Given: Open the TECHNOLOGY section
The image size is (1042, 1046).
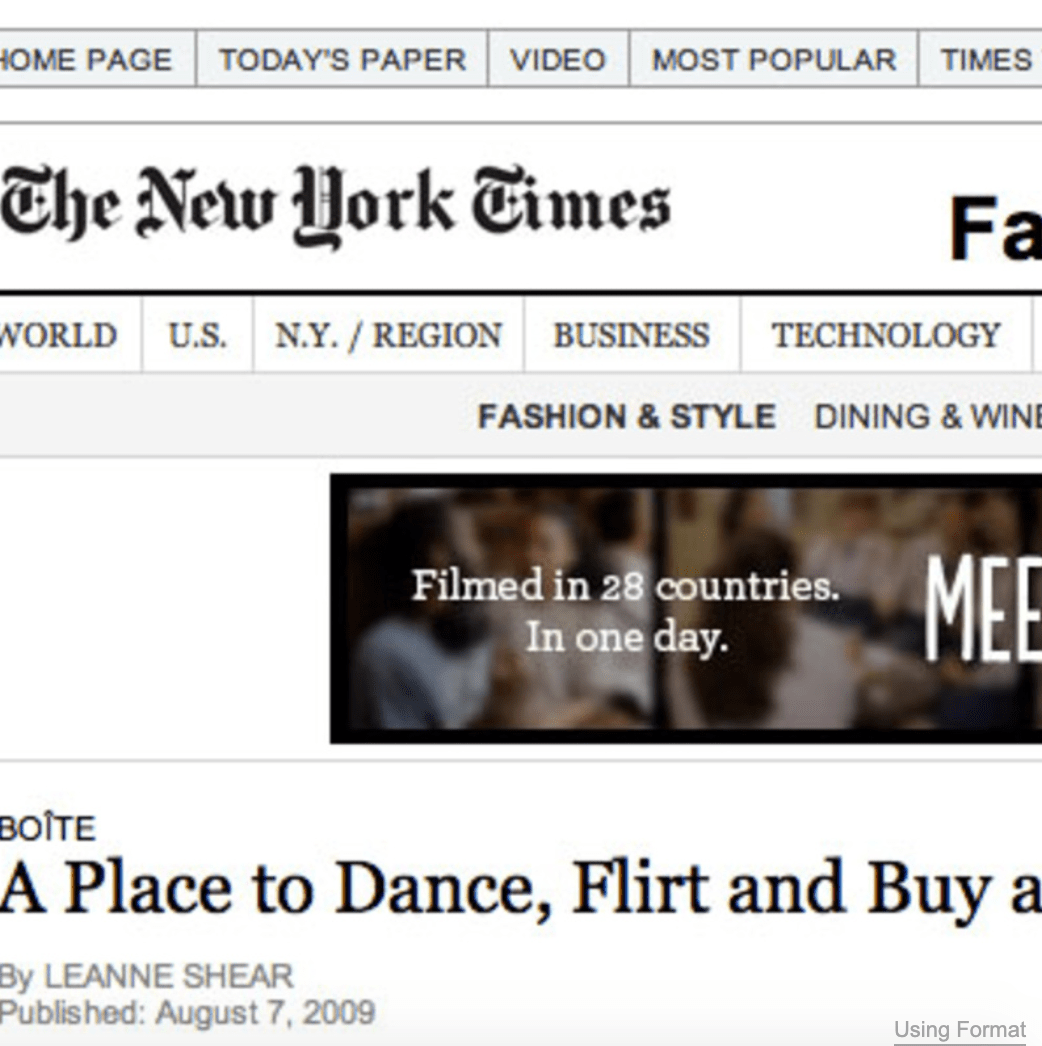Looking at the screenshot, I should pyautogui.click(x=886, y=335).
